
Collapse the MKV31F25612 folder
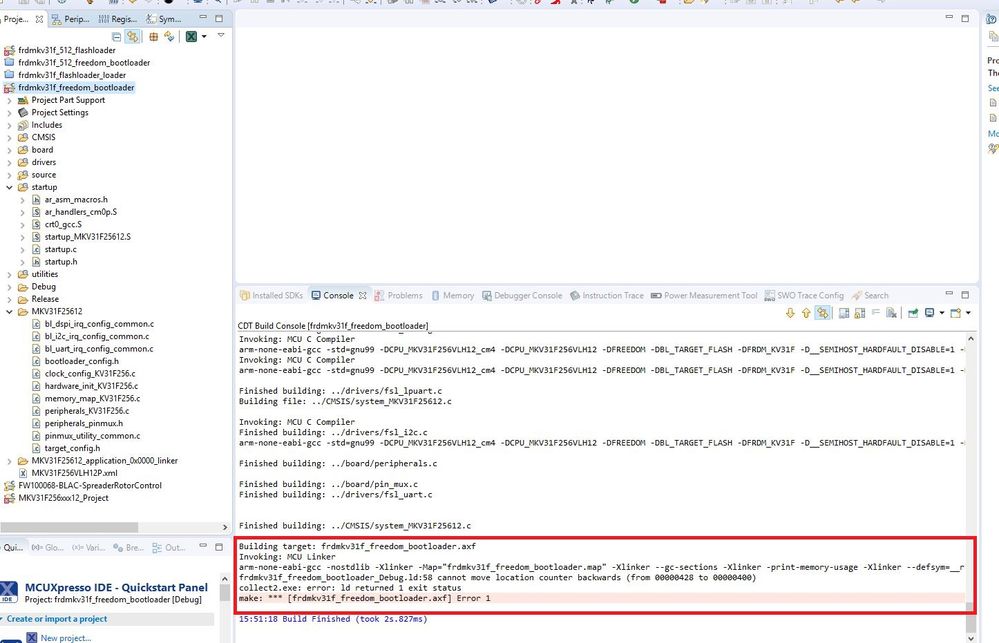[9, 312]
